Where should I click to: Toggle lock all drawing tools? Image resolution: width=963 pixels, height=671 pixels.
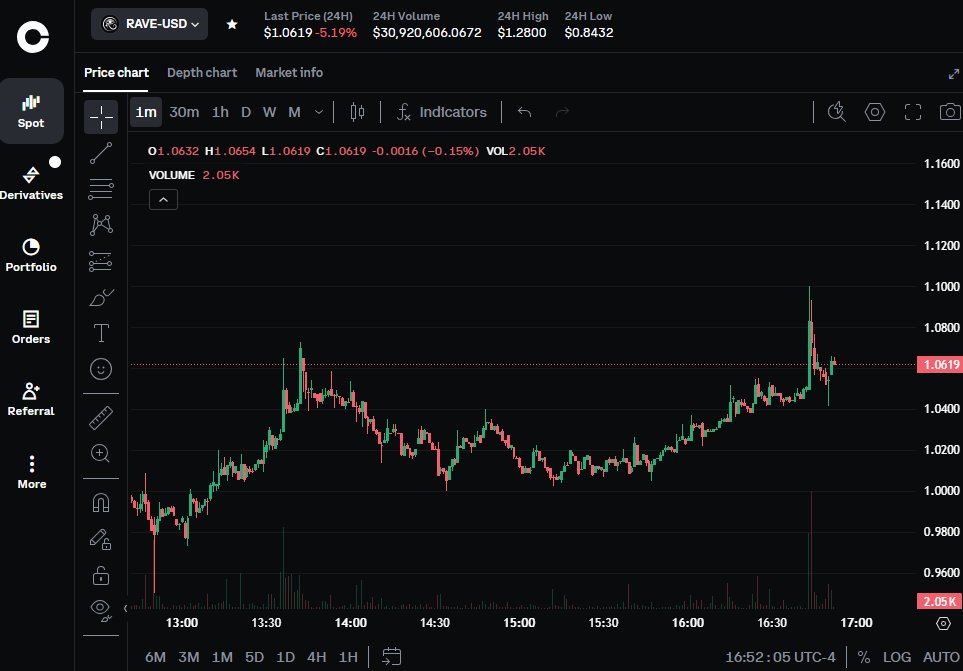pos(101,575)
